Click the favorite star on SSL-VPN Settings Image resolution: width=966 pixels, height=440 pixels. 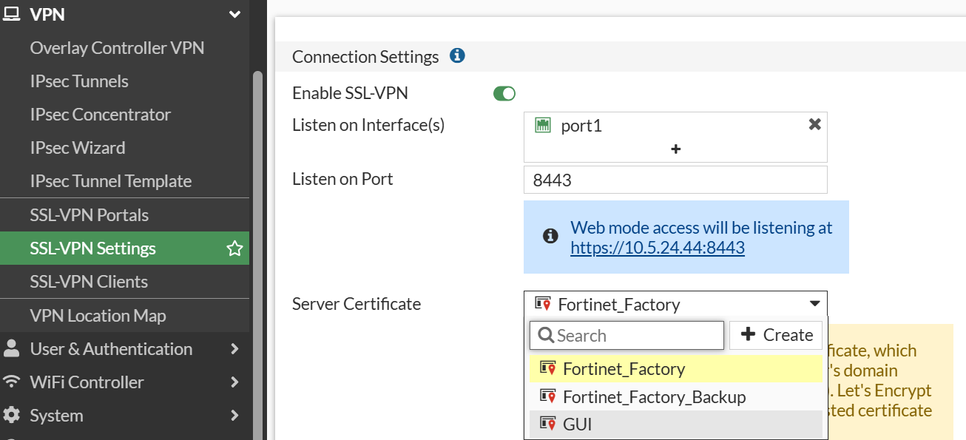pos(235,249)
